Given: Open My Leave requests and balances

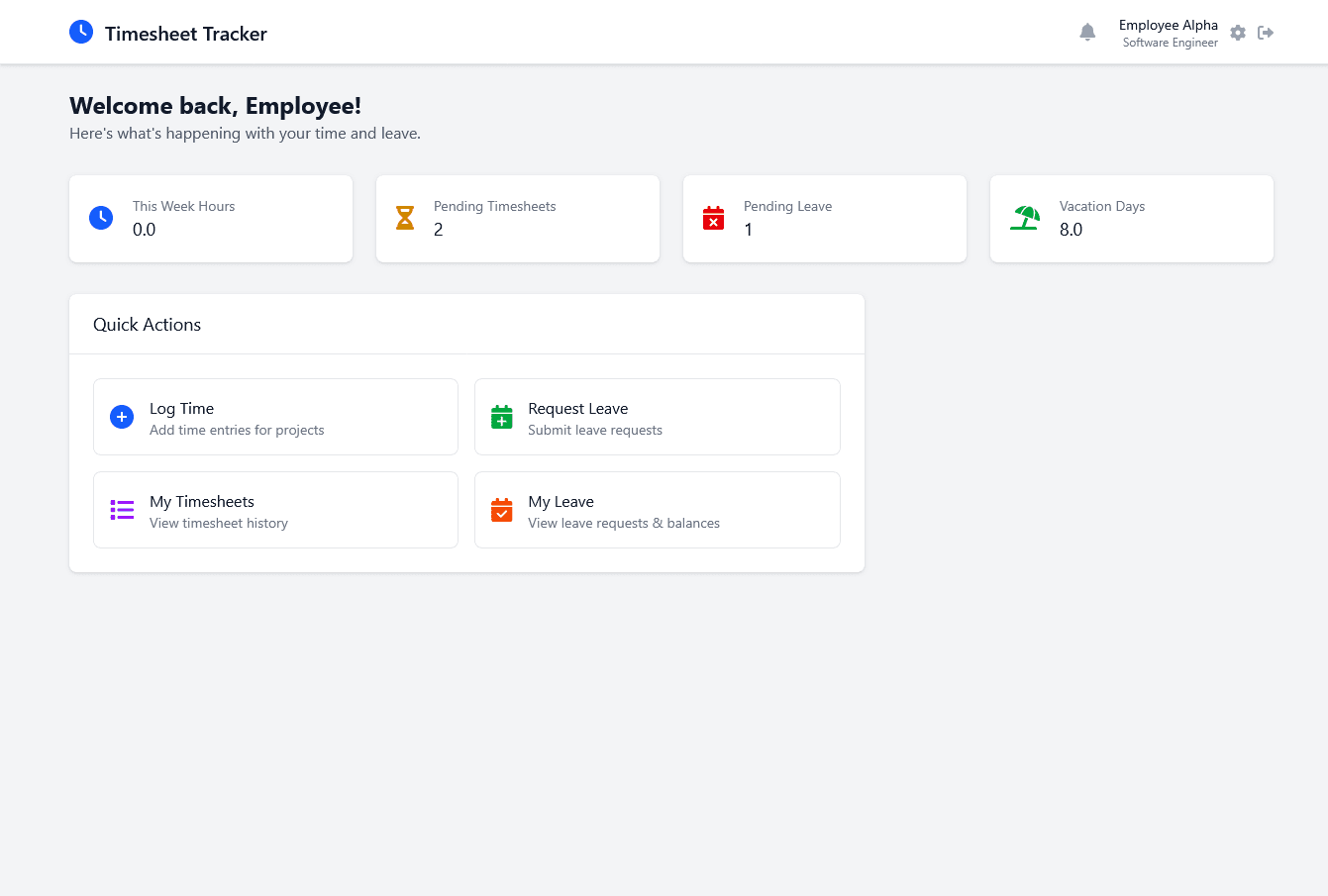Looking at the screenshot, I should pyautogui.click(x=658, y=510).
